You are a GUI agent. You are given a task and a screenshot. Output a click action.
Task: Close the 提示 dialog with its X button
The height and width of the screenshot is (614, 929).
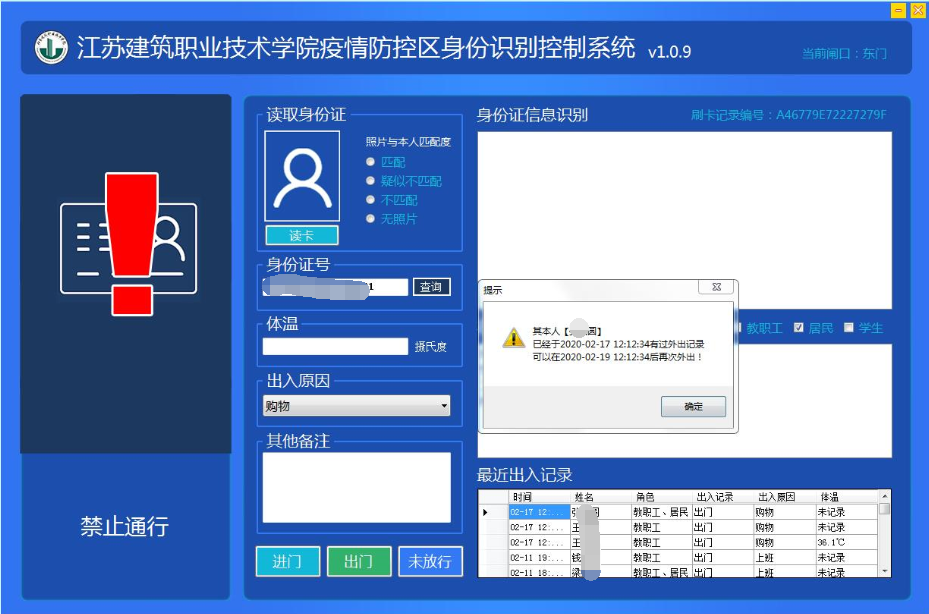[x=716, y=288]
